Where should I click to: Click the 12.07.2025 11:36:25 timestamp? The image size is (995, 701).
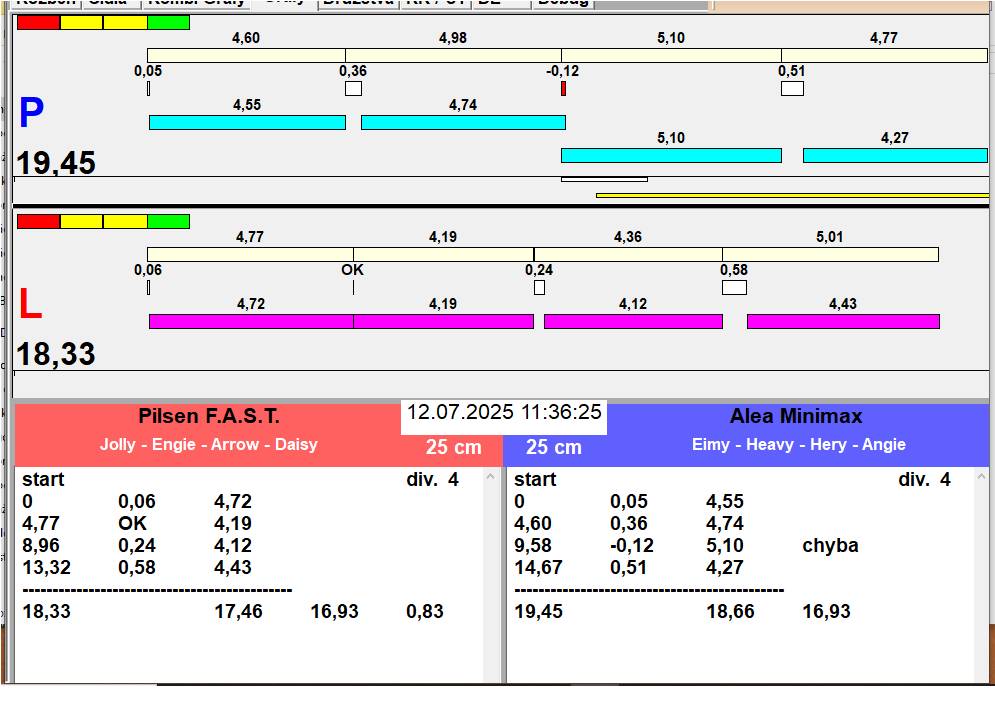coord(504,412)
